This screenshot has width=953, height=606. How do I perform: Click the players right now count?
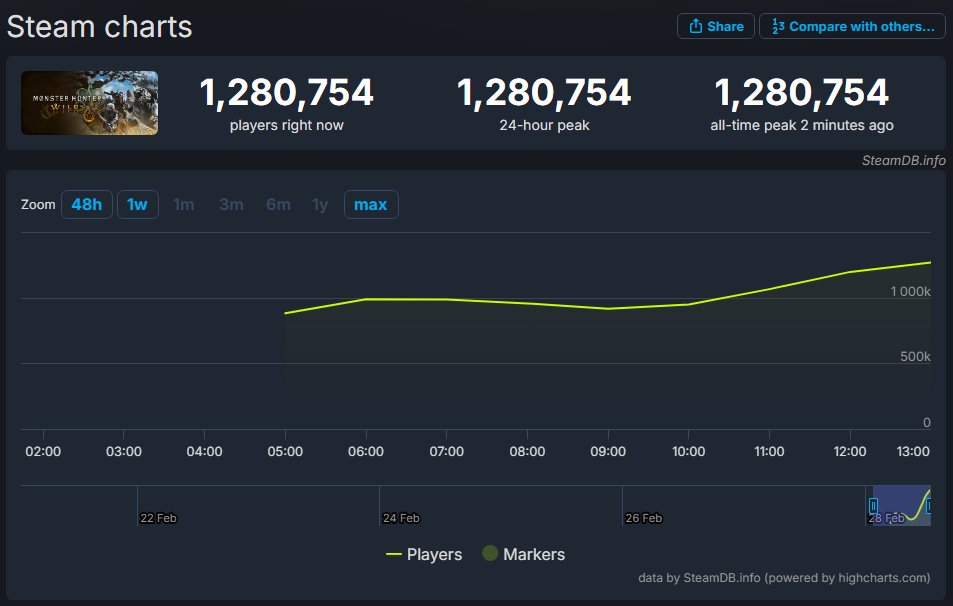pos(286,92)
